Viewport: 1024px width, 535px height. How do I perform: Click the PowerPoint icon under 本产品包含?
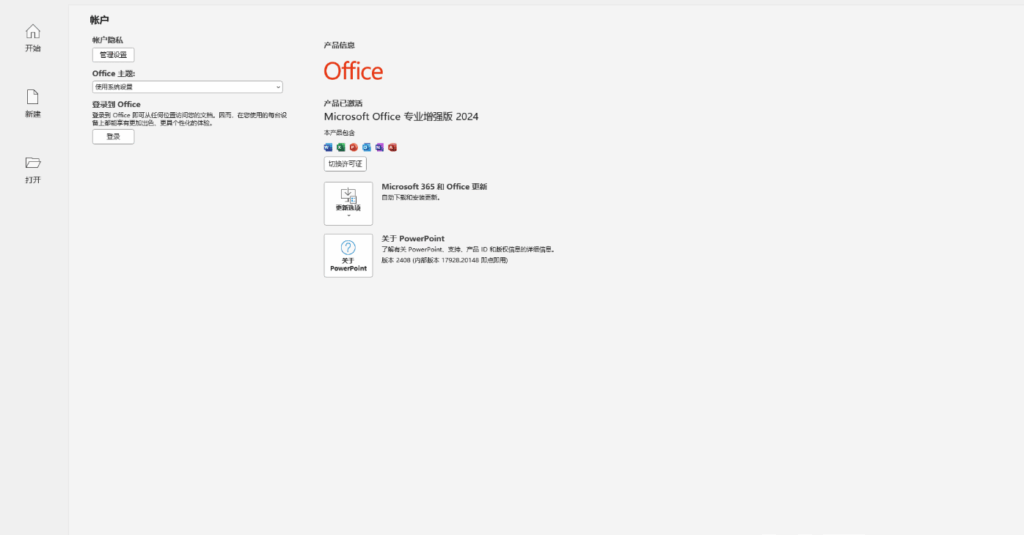point(354,147)
